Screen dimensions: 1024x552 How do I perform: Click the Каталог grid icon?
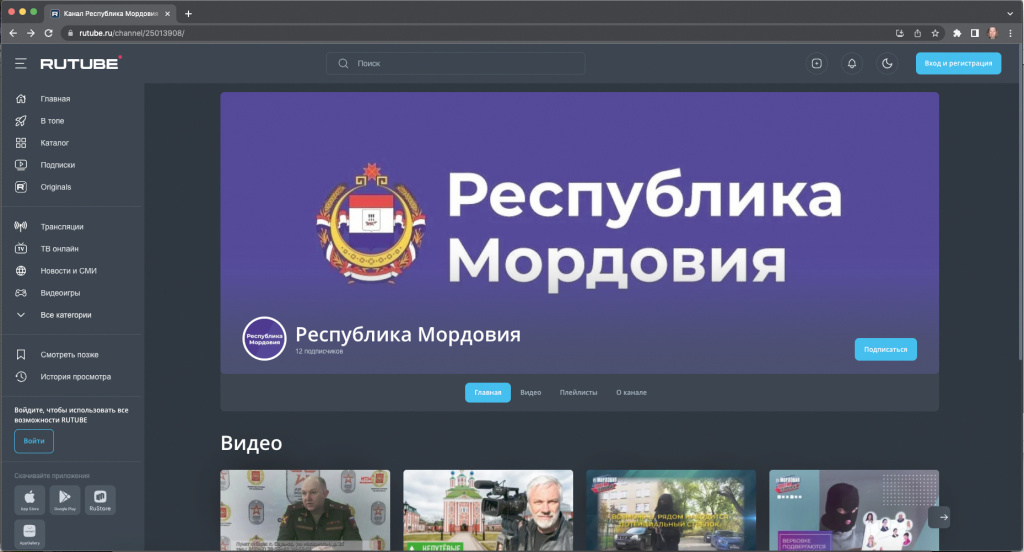21,142
